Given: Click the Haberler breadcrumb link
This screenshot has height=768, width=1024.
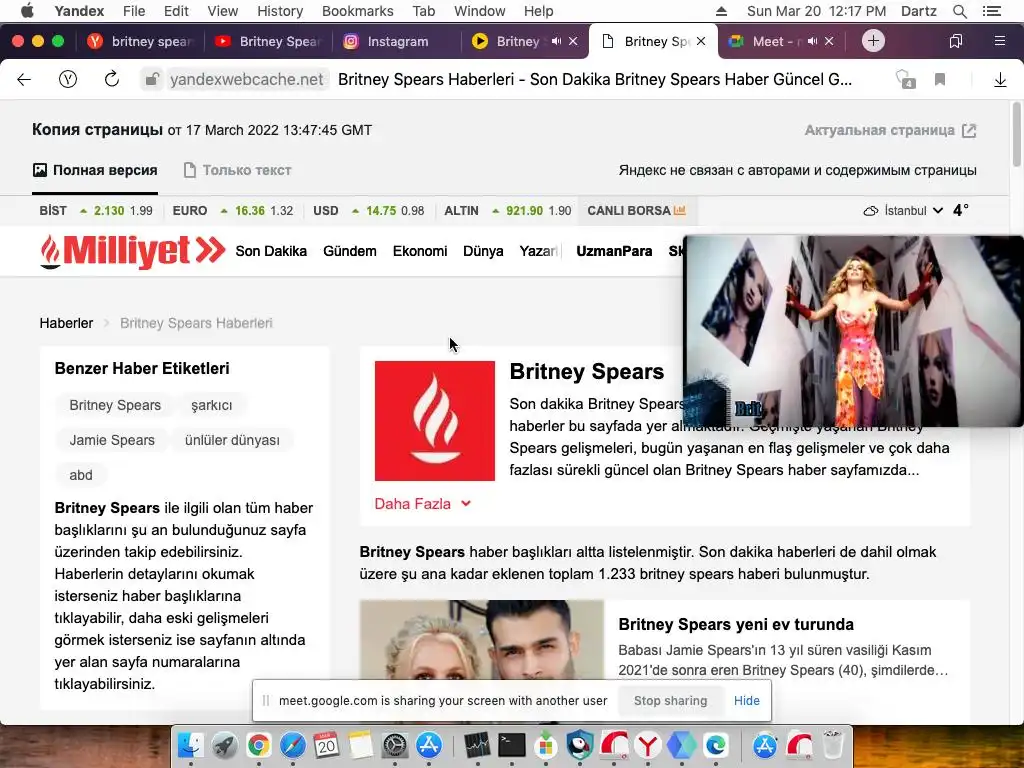Looking at the screenshot, I should [x=66, y=323].
